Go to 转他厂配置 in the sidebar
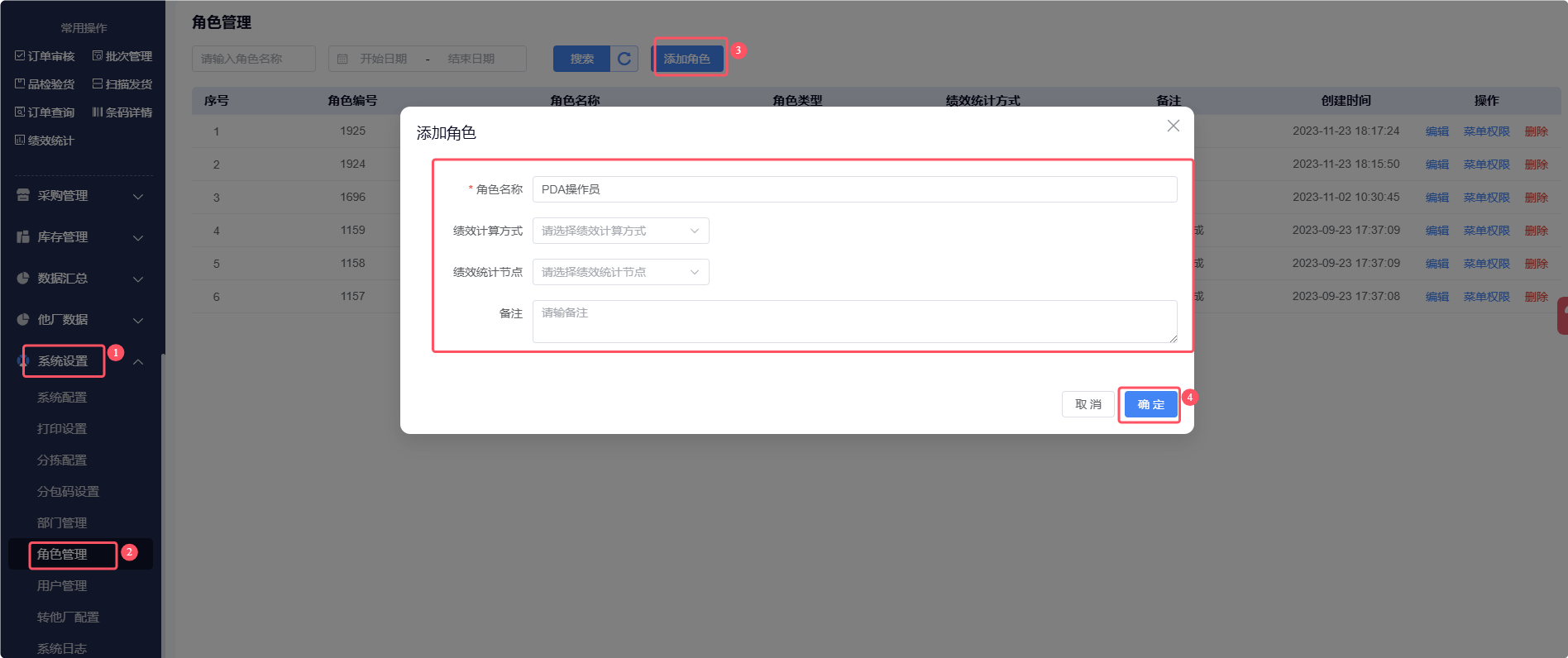This screenshot has height=658, width=1568. 68,617
